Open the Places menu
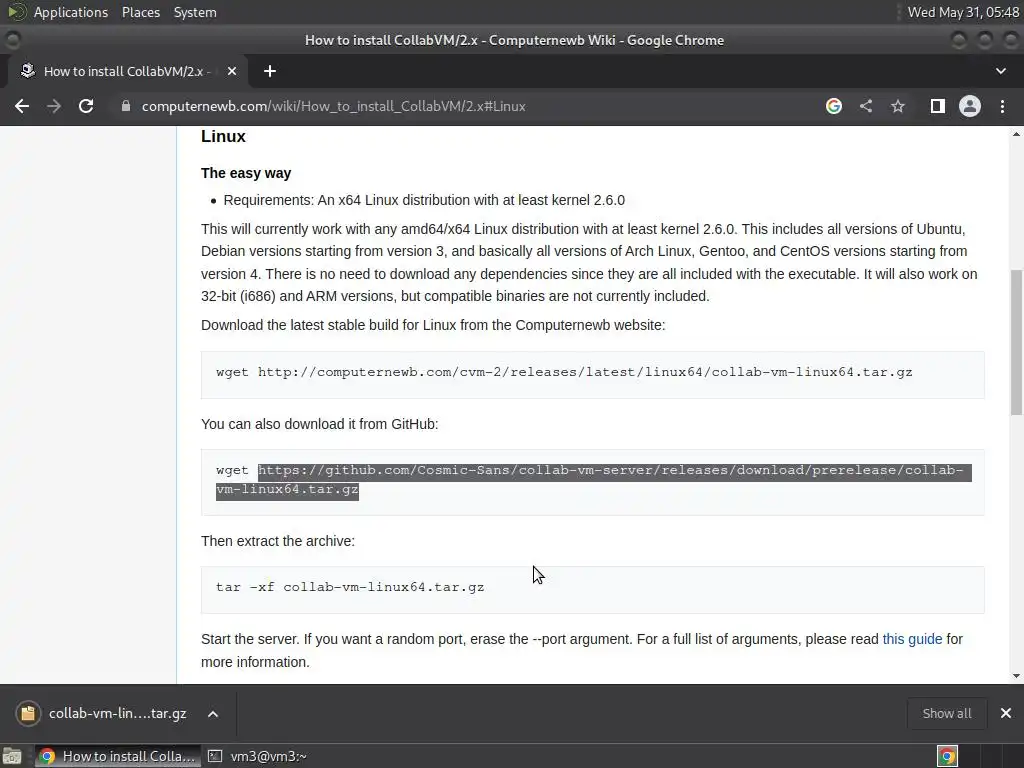 (x=140, y=12)
